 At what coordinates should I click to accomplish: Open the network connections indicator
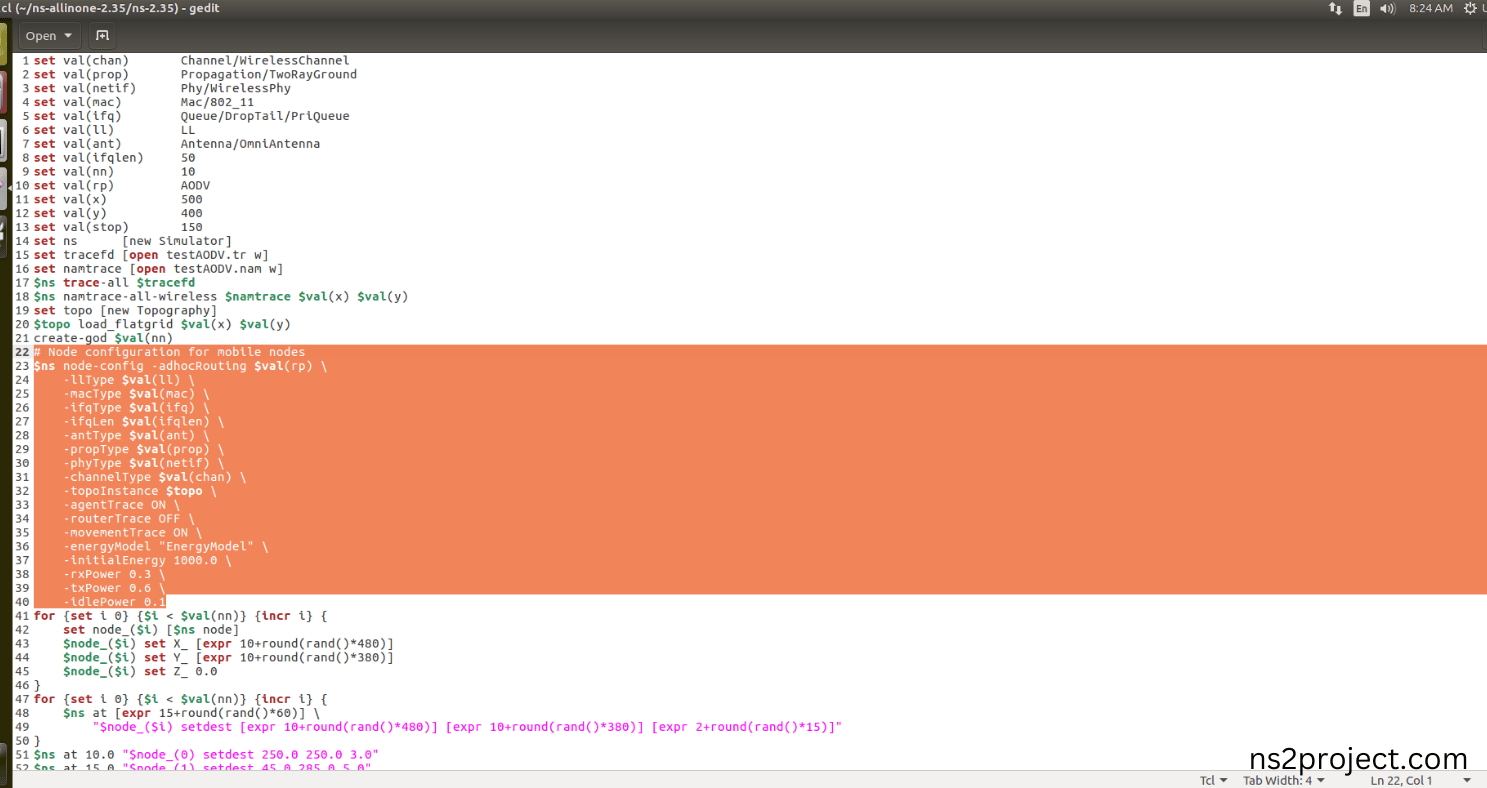pos(1335,8)
